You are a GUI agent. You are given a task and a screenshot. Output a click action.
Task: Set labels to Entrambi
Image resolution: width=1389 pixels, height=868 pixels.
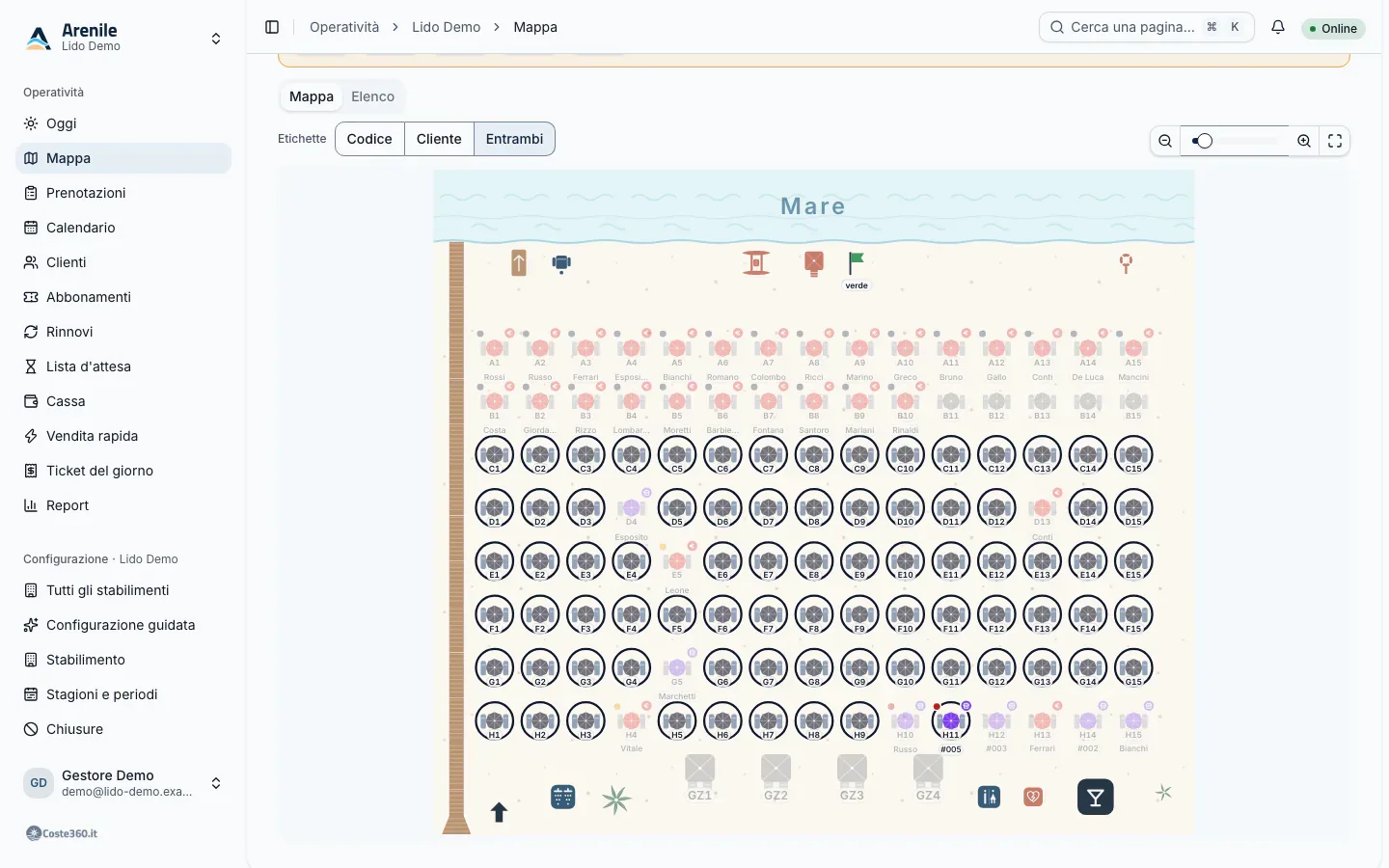pyautogui.click(x=514, y=139)
